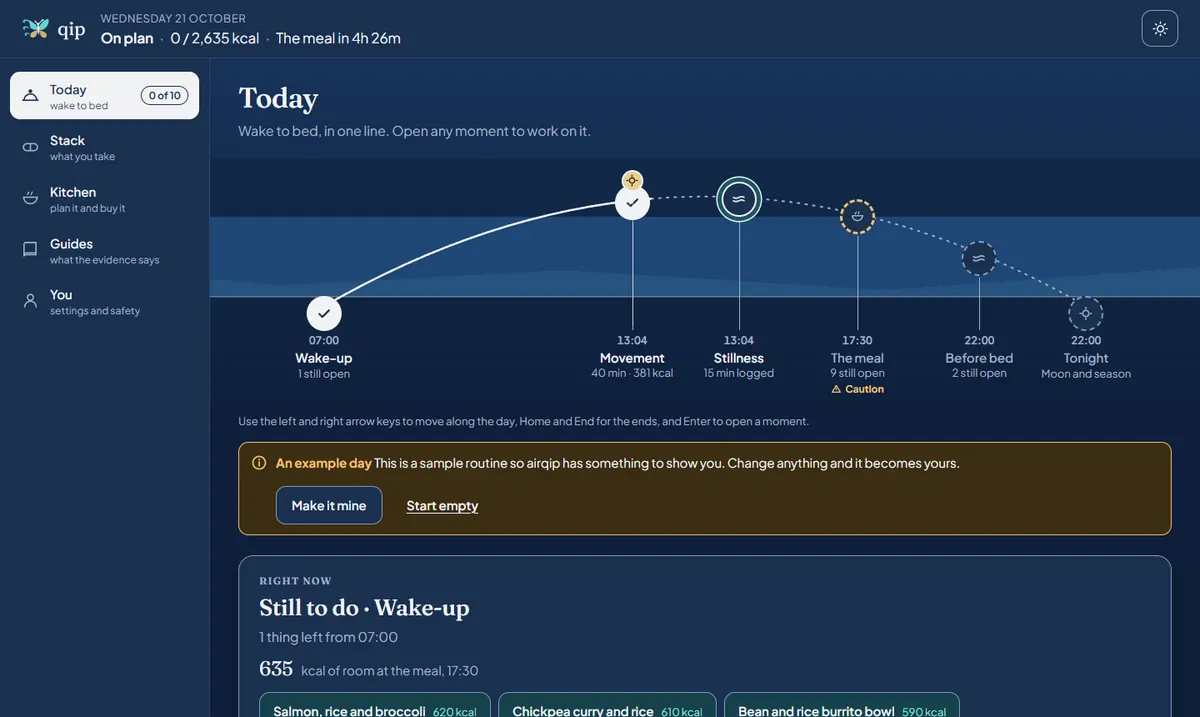Click the qip butterfly logo
The width and height of the screenshot is (1200, 717).
click(36, 28)
